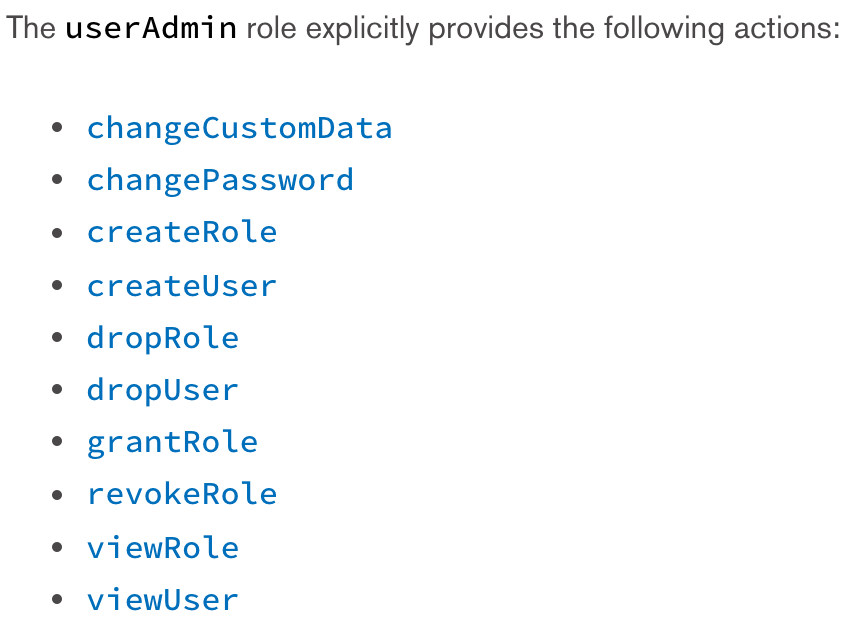Click the userAdmin code term
The width and height of the screenshot is (864, 632).
coord(151,28)
